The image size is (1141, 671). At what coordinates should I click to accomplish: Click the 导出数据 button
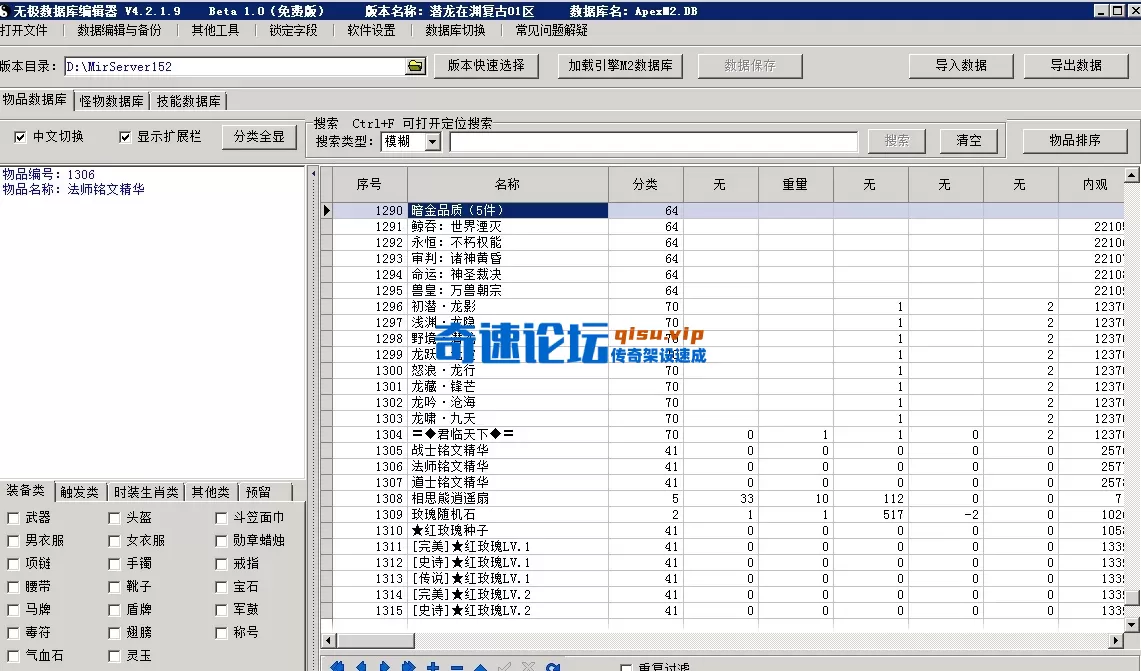tap(1076, 65)
